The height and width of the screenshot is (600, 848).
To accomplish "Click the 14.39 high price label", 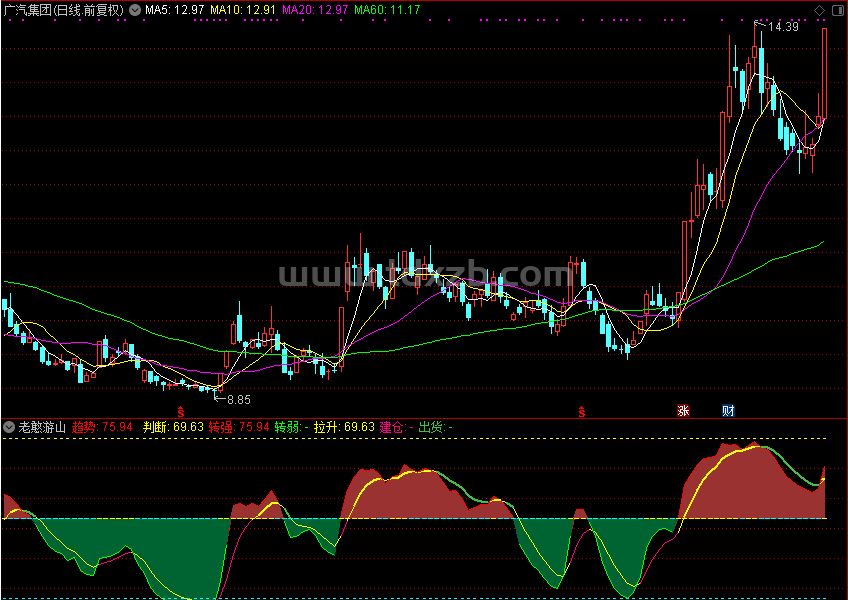I will (x=783, y=27).
